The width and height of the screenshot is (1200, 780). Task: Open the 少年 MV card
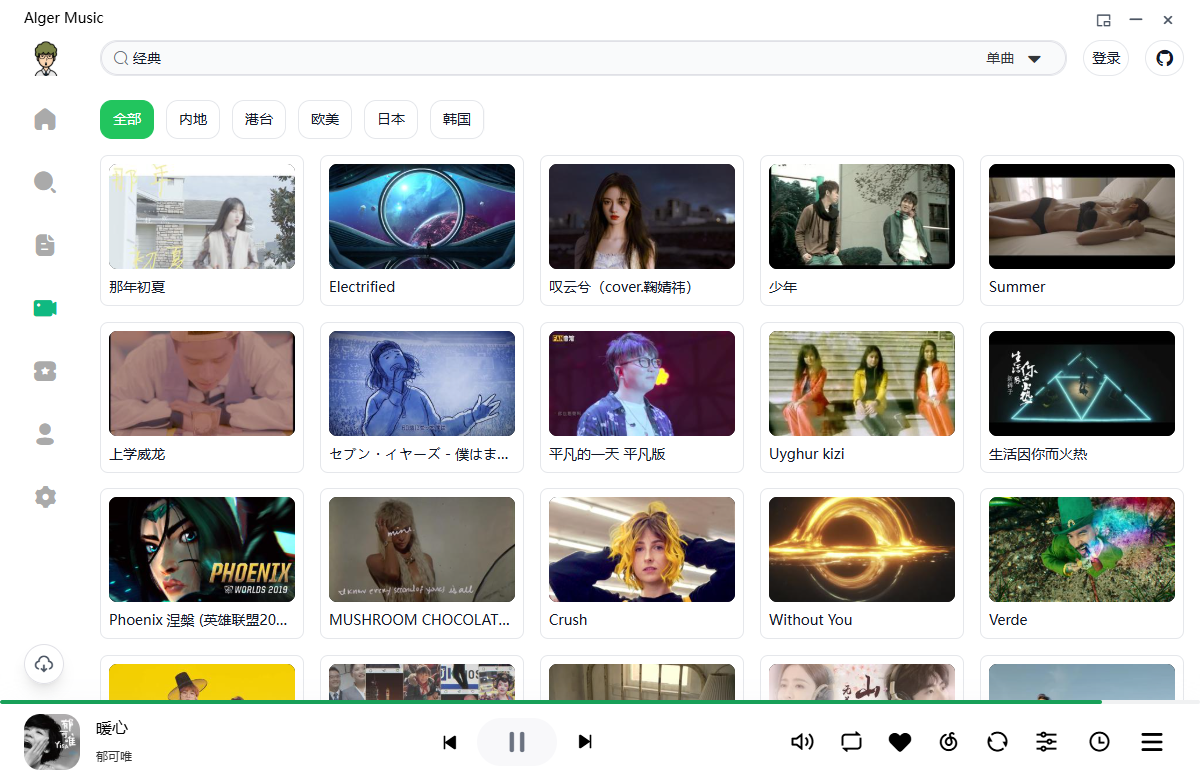pyautogui.click(x=862, y=230)
